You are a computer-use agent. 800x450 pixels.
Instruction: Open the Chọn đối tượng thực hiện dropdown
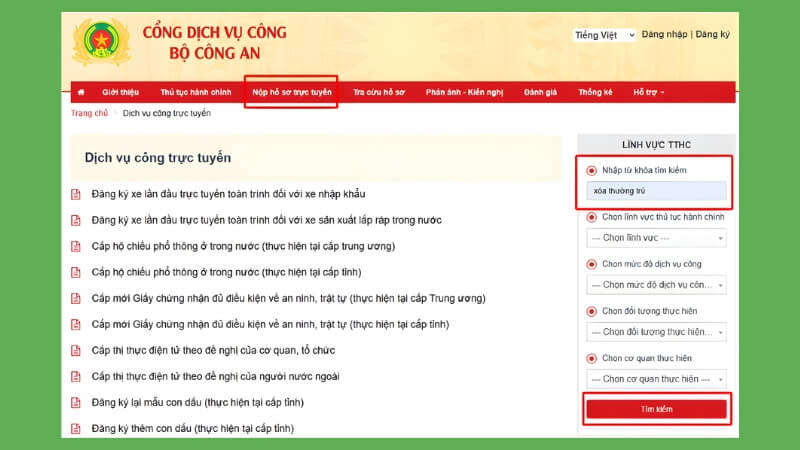pyautogui.click(x=656, y=332)
